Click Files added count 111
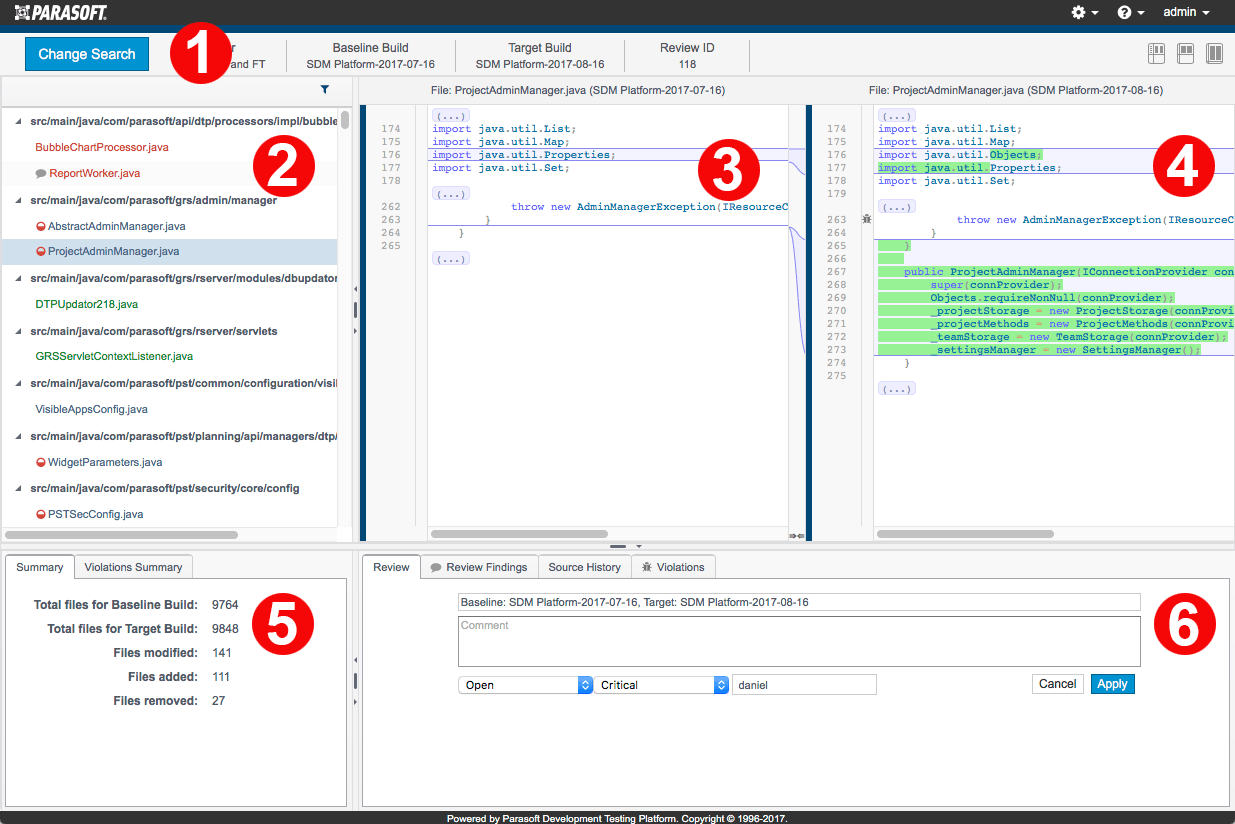This screenshot has width=1235, height=824. [221, 677]
